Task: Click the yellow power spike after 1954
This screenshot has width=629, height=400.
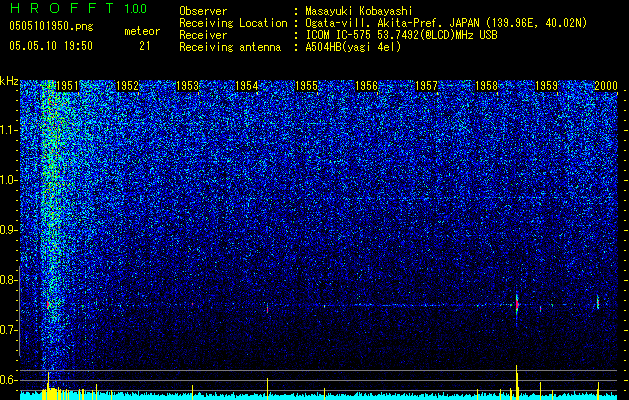Action: coord(267,388)
